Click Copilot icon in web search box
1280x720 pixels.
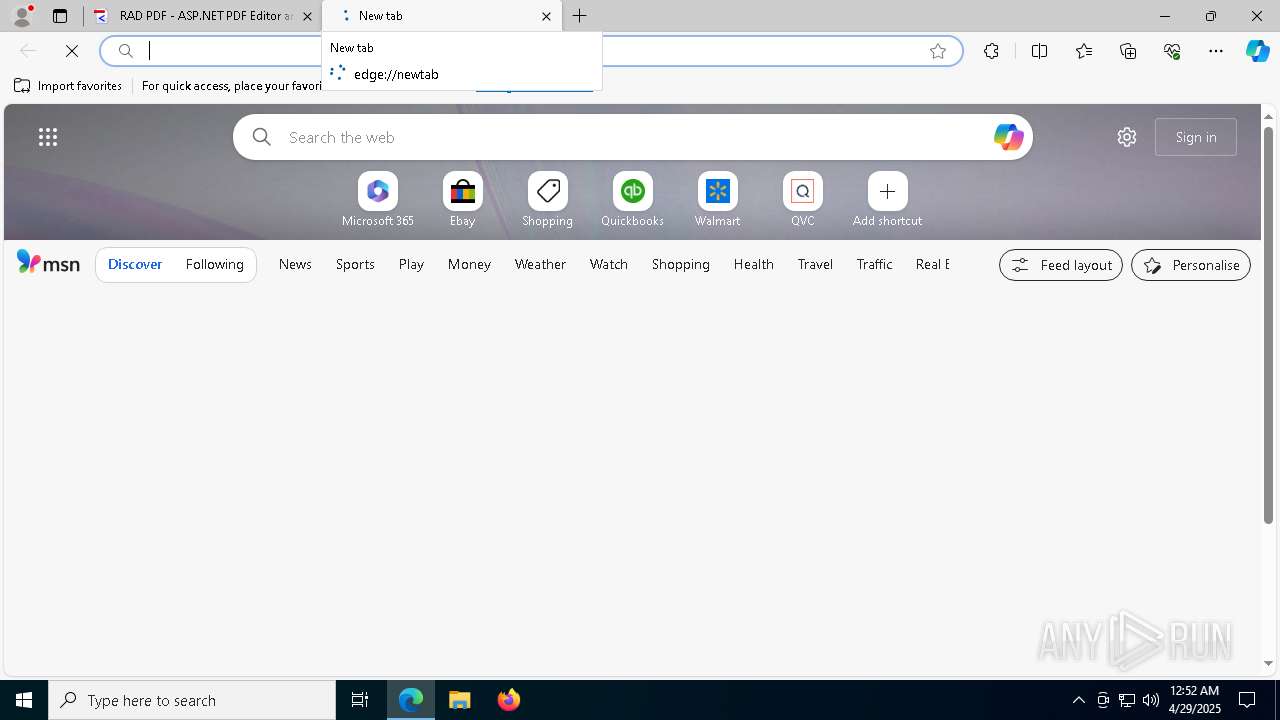1008,137
